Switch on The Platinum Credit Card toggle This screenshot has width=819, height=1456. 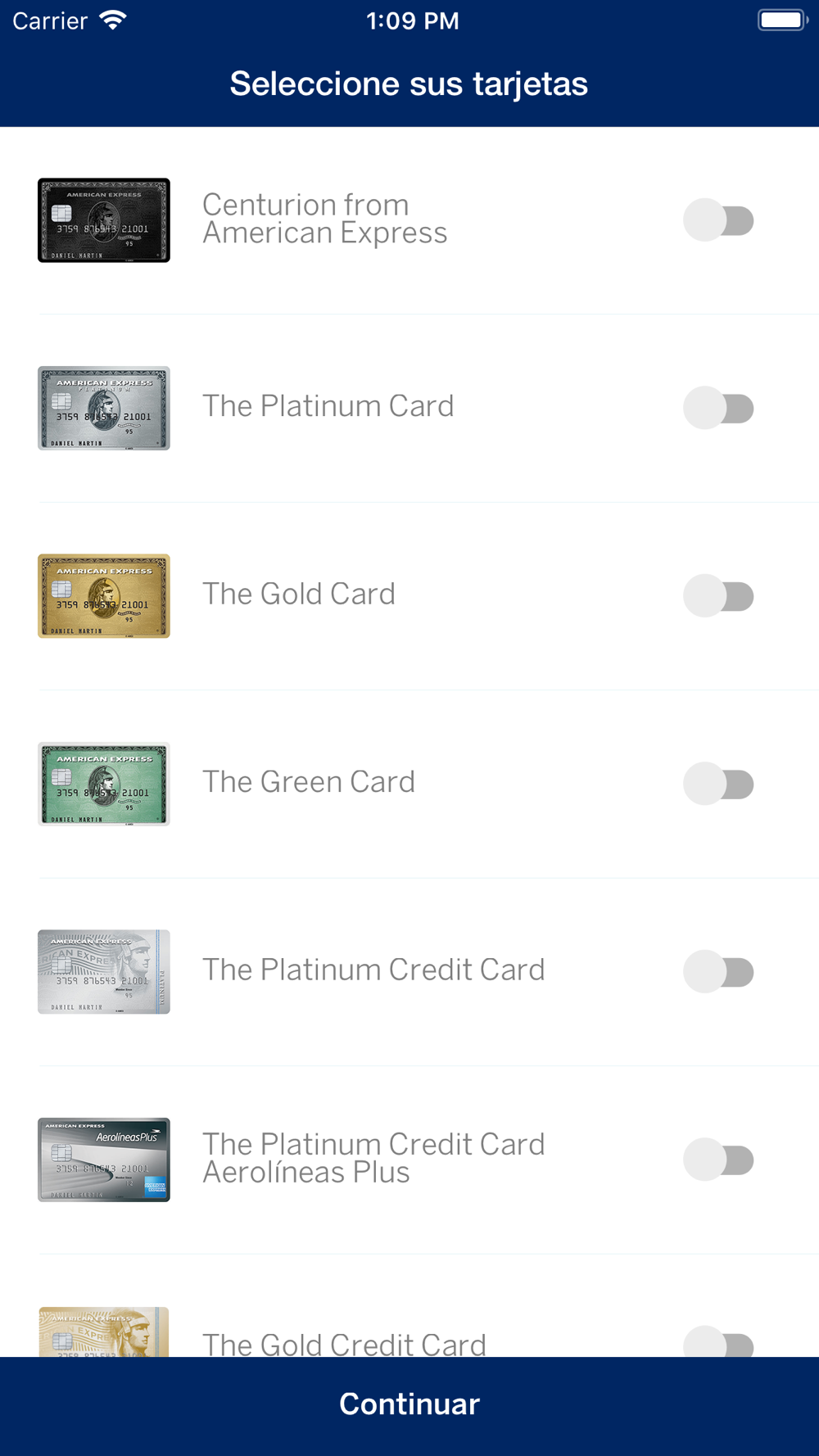[719, 972]
